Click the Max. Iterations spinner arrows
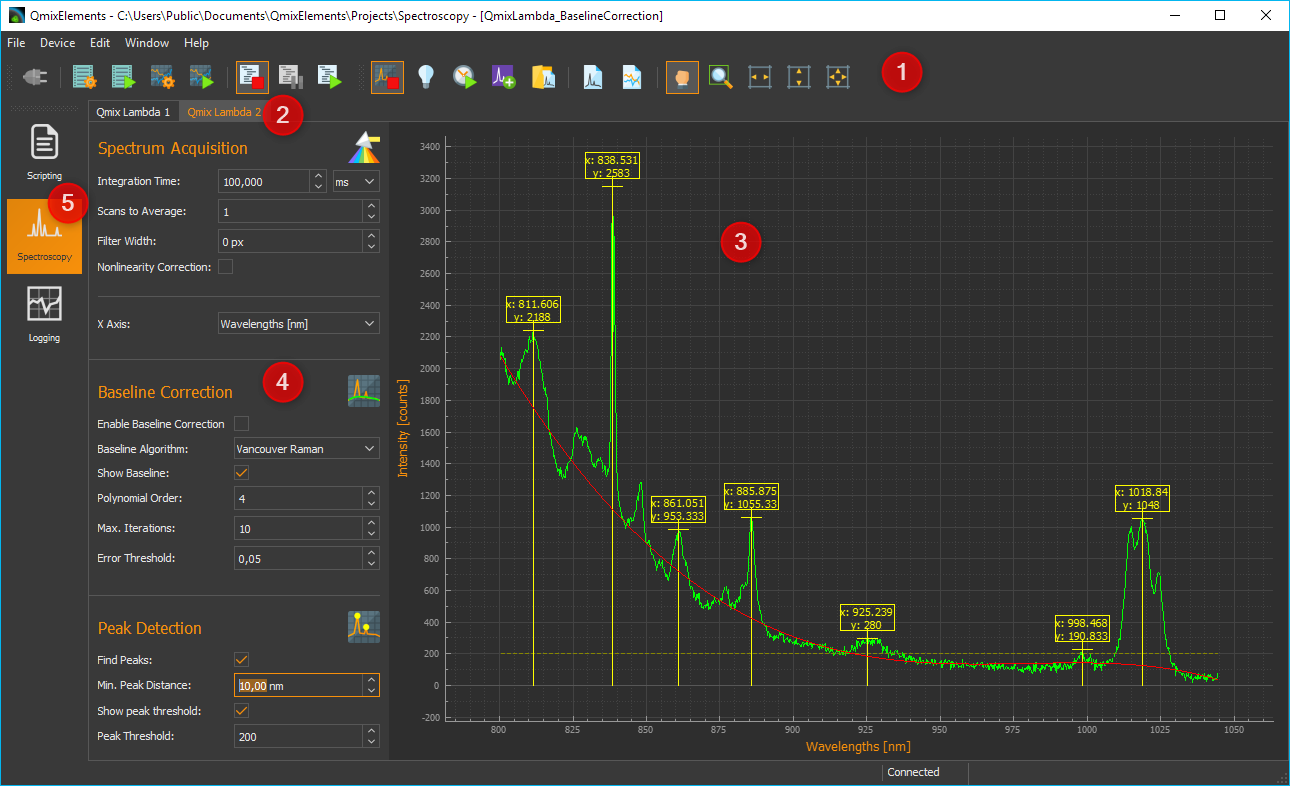Screen dimensions: 1290x786 click(x=371, y=528)
